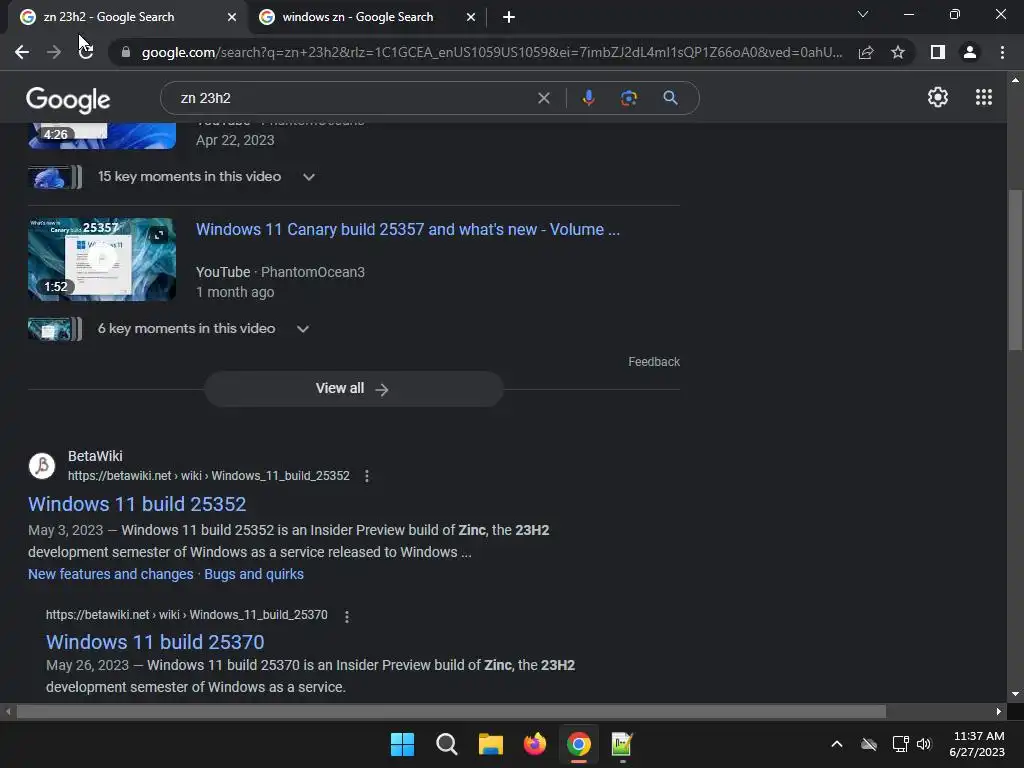The image size is (1024, 768).
Task: Open the Google apps grid
Action: (984, 97)
